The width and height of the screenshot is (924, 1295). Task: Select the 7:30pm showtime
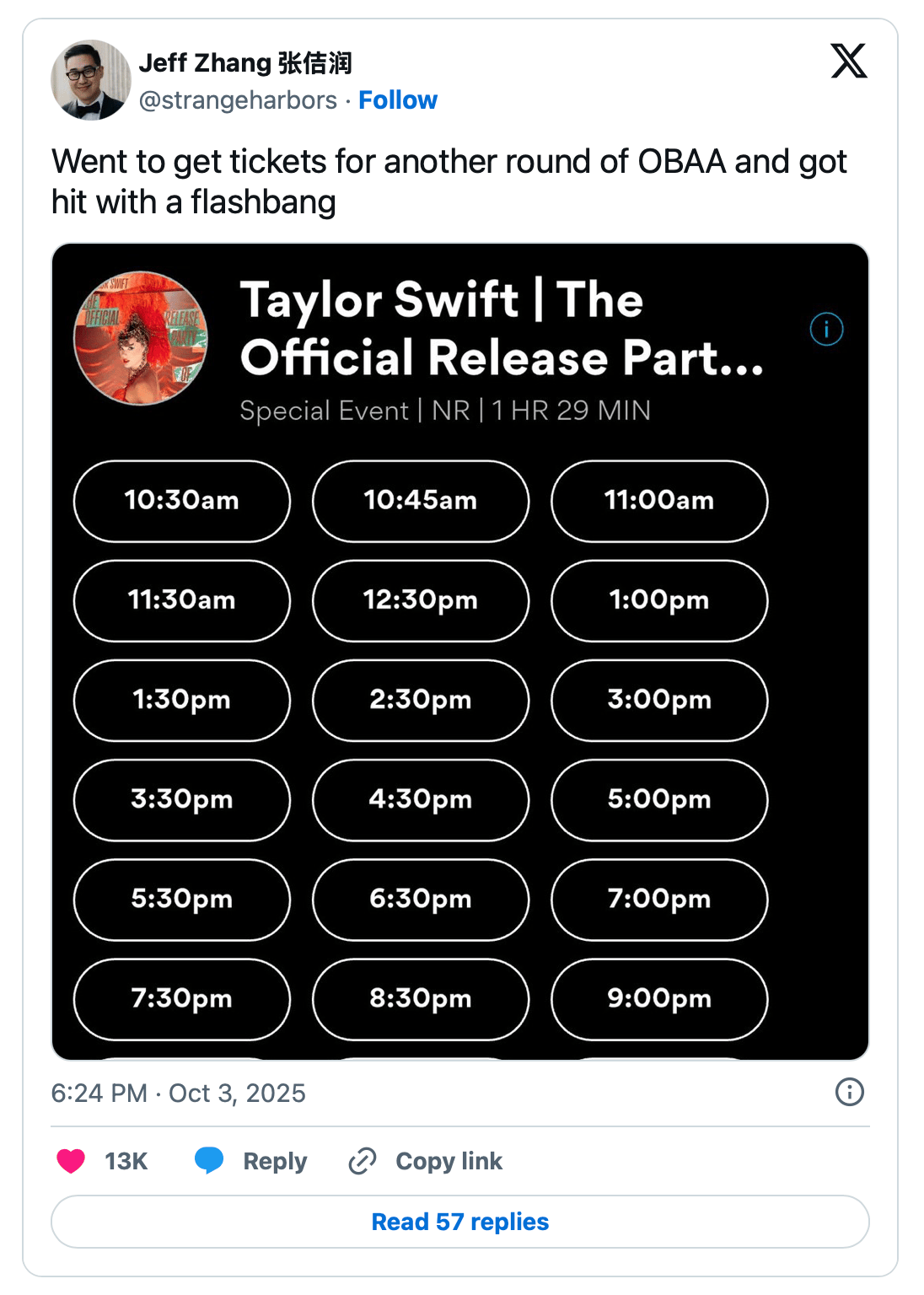click(182, 998)
